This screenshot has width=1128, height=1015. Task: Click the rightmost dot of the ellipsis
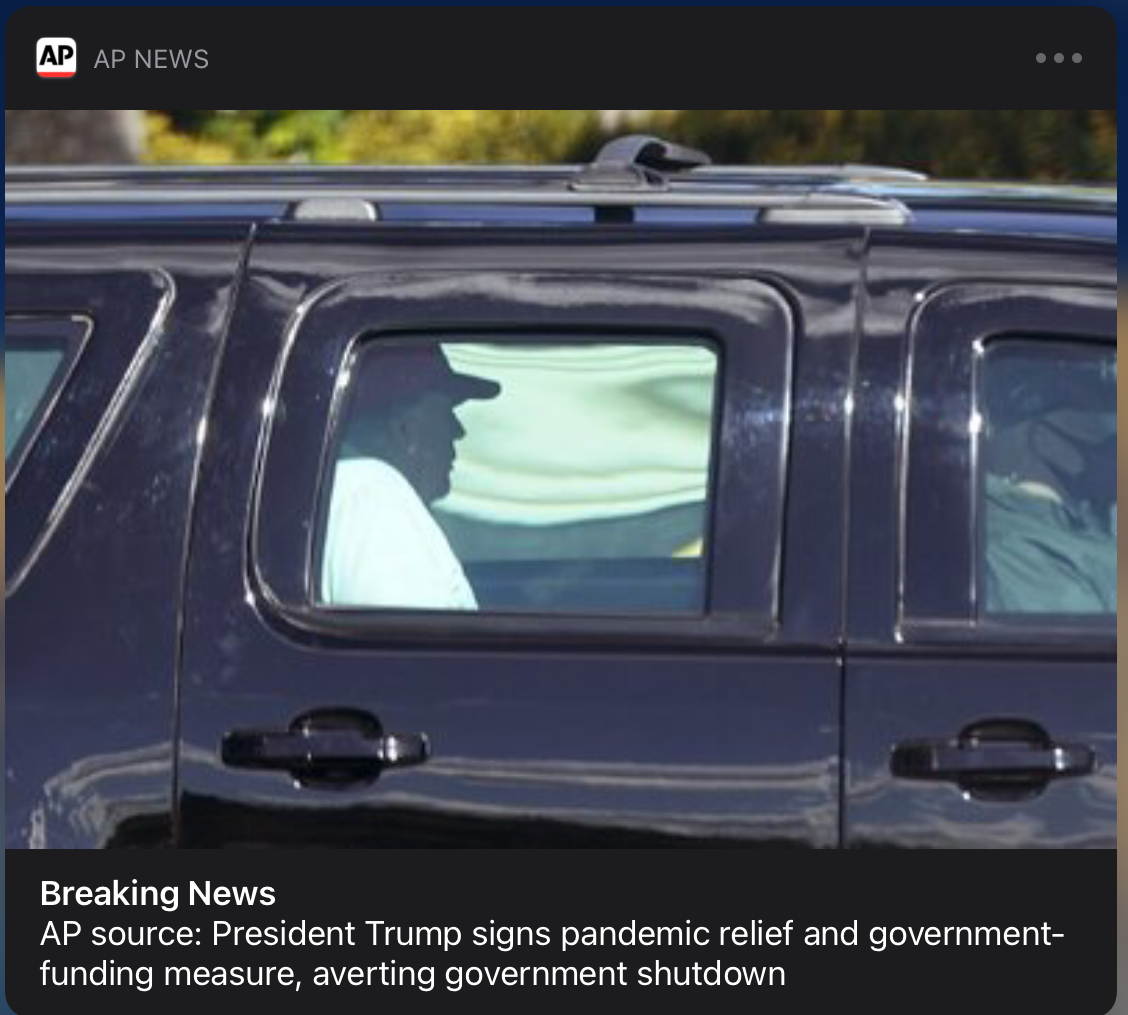point(1077,58)
